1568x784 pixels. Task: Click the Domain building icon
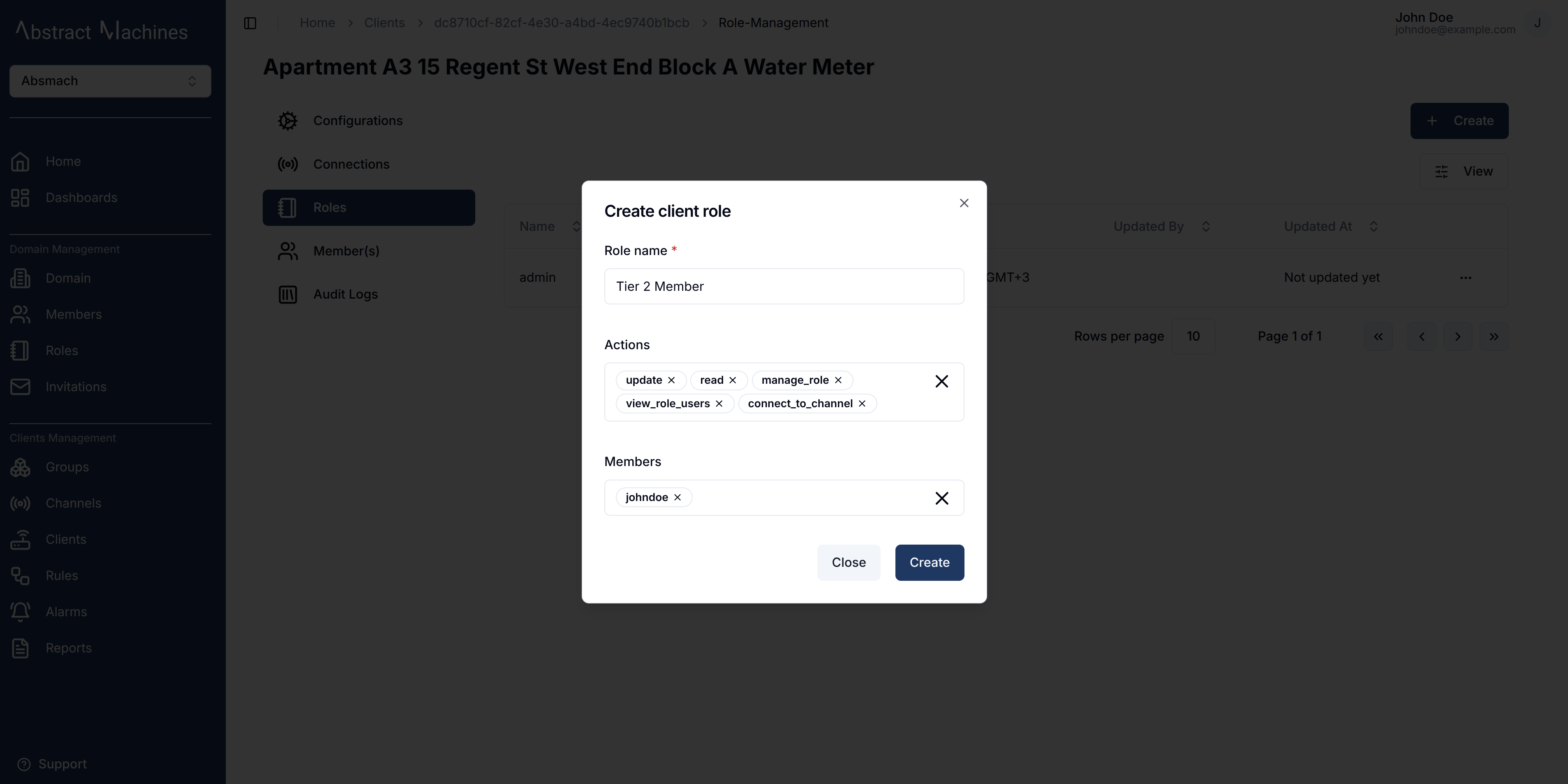20,278
